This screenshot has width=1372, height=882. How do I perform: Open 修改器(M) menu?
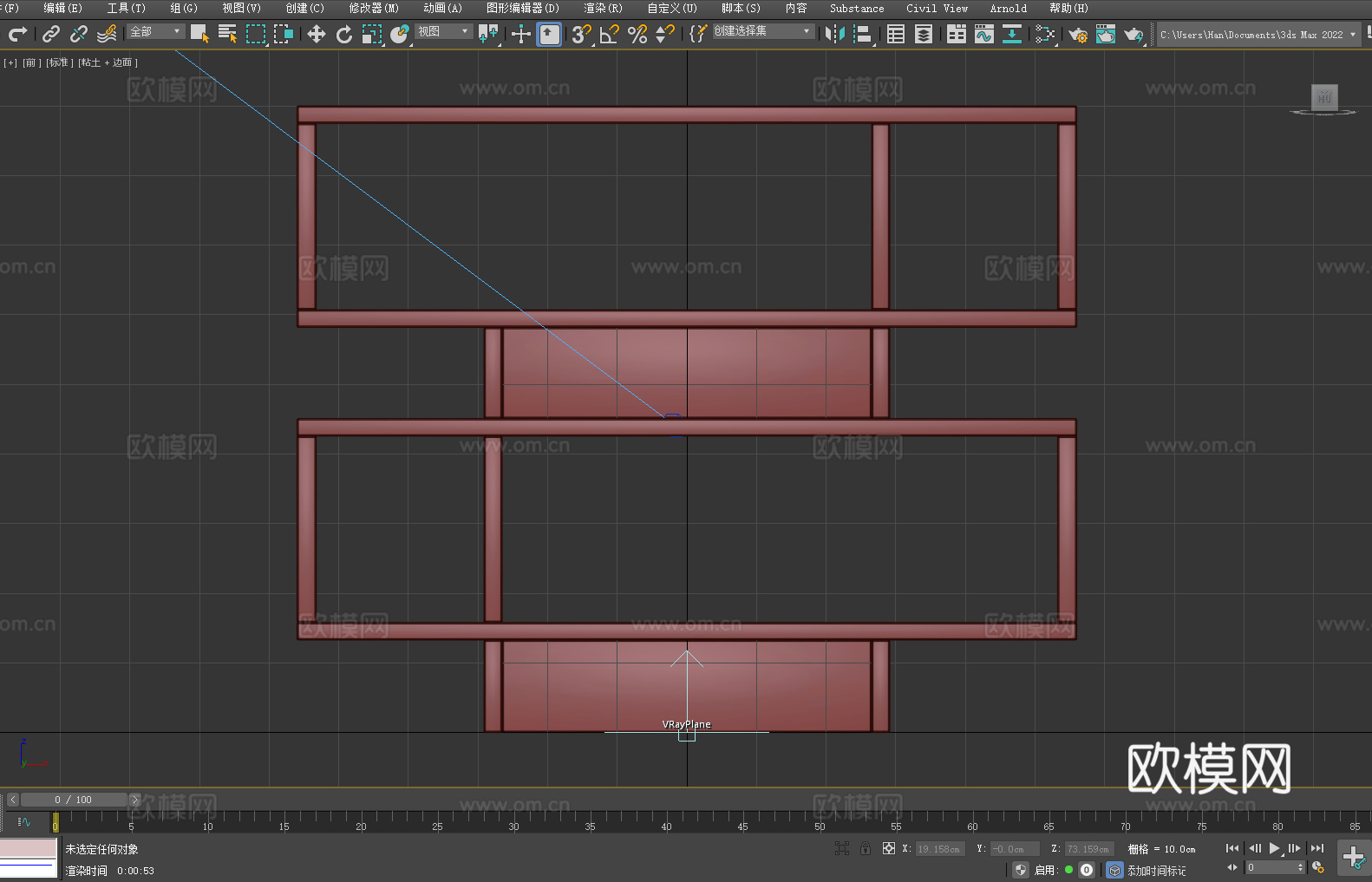pyautogui.click(x=374, y=8)
